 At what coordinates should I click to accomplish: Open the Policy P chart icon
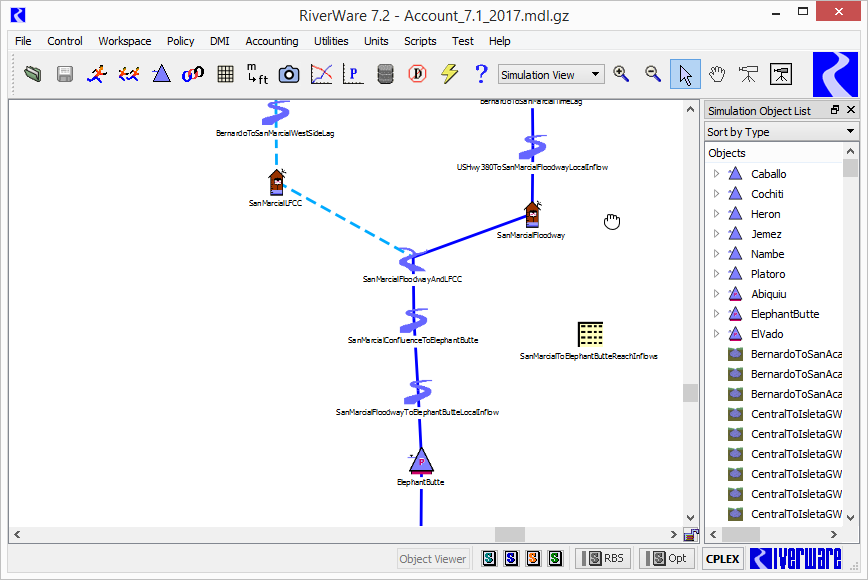point(353,74)
